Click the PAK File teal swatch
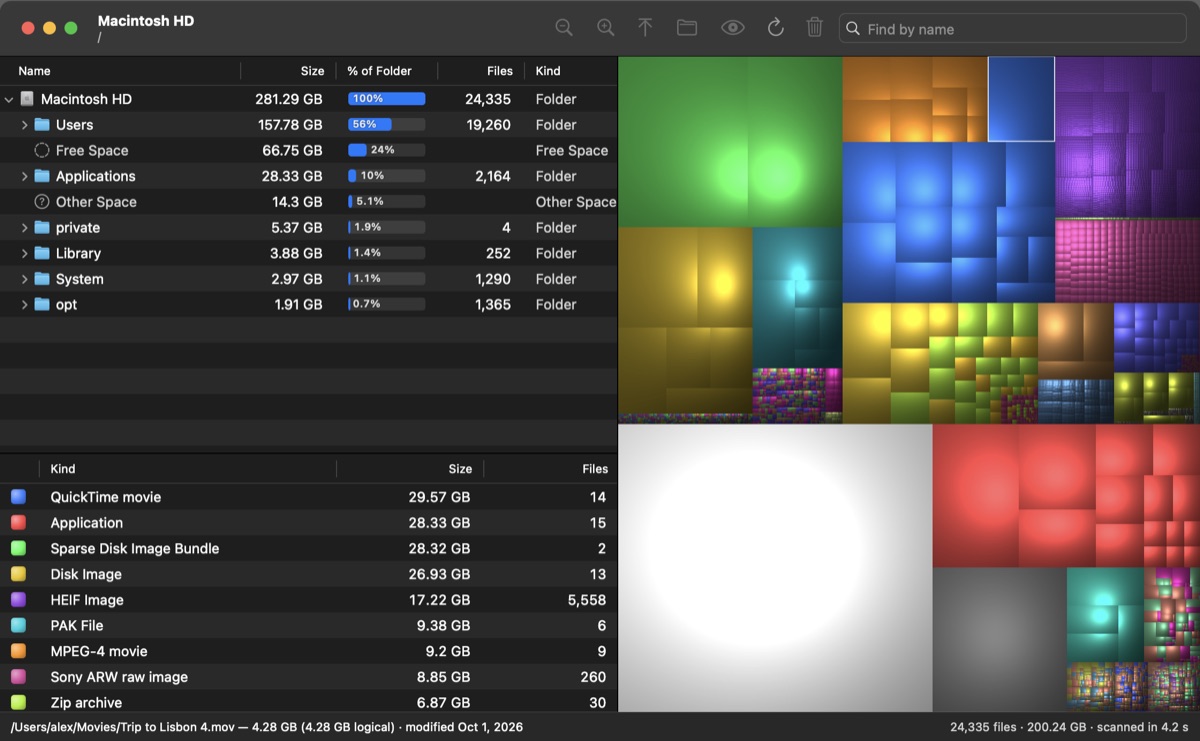This screenshot has height=741, width=1200. click(18, 625)
